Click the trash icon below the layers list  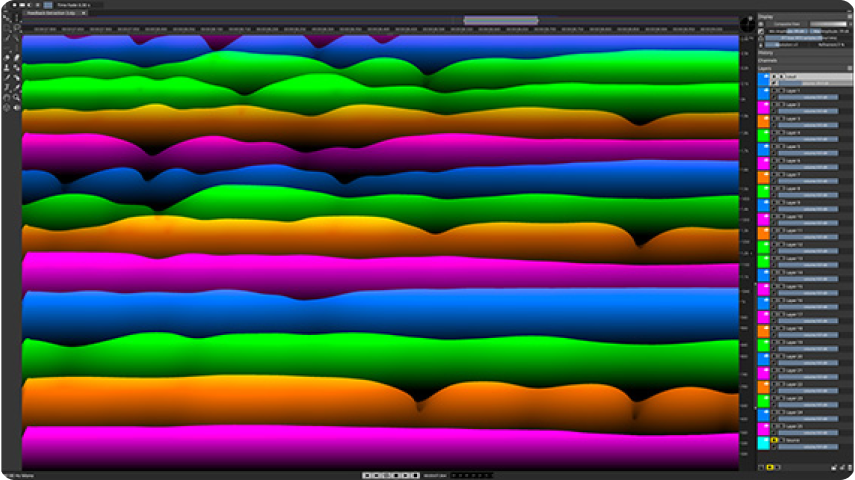(850, 467)
